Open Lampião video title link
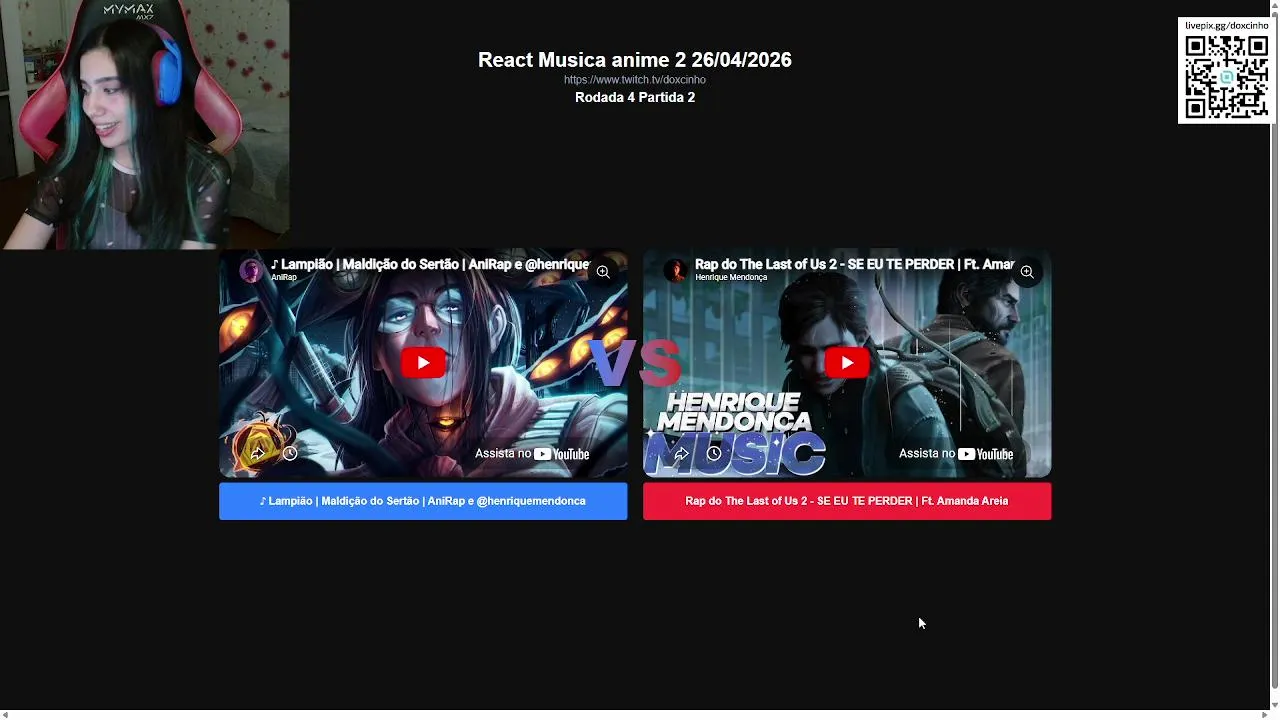The height and width of the screenshot is (720, 1280). pos(430,264)
